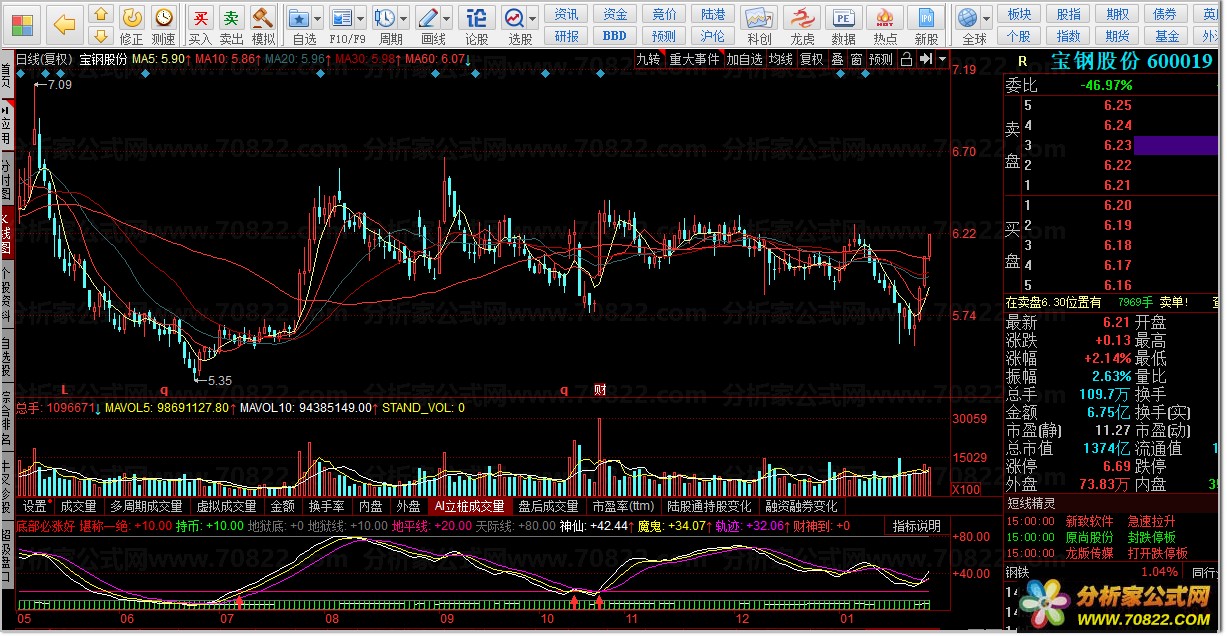Click the 基金 funds button
This screenshot has width=1227, height=636.
[1166, 36]
